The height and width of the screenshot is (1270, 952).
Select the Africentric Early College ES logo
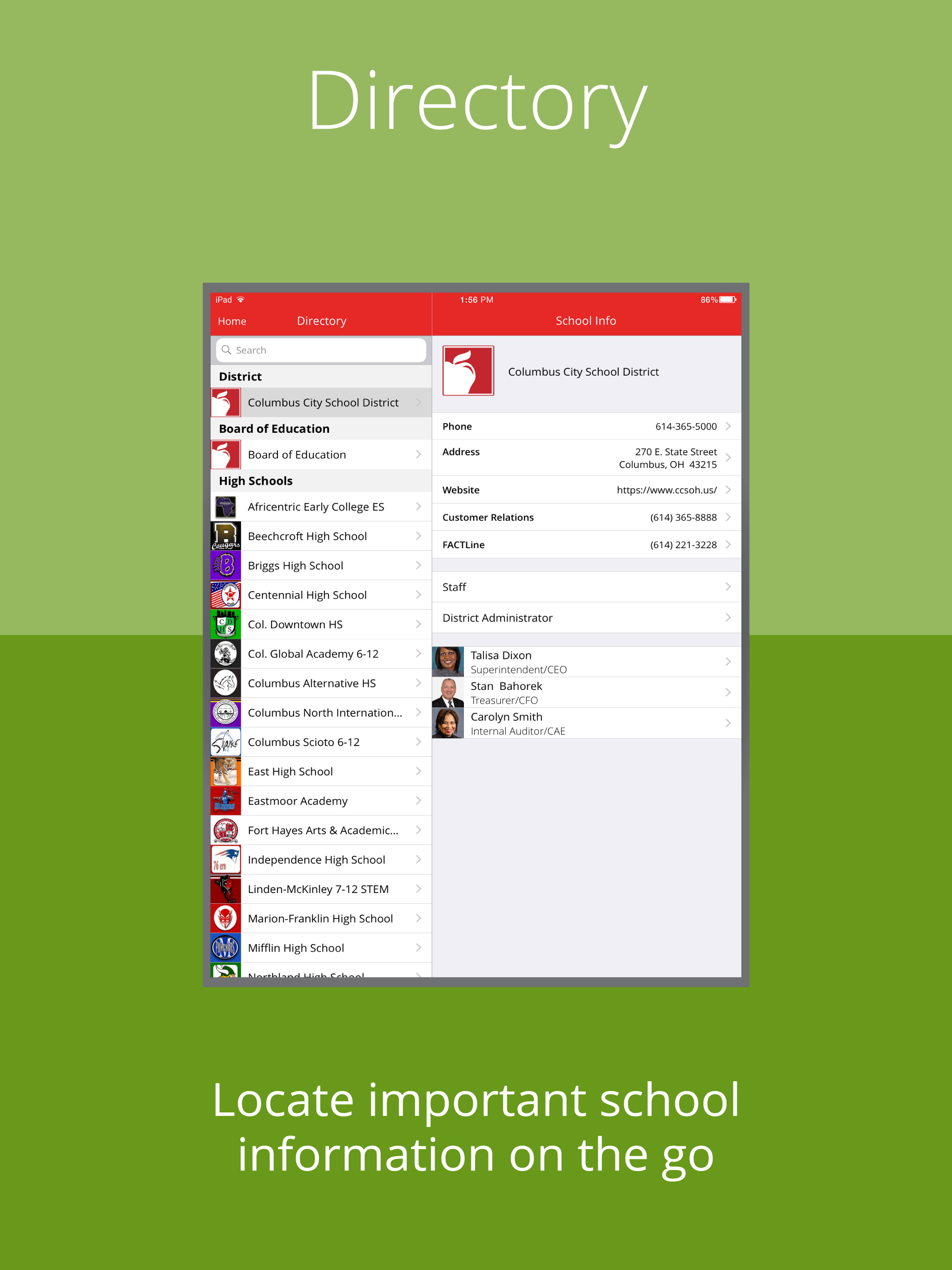225,507
